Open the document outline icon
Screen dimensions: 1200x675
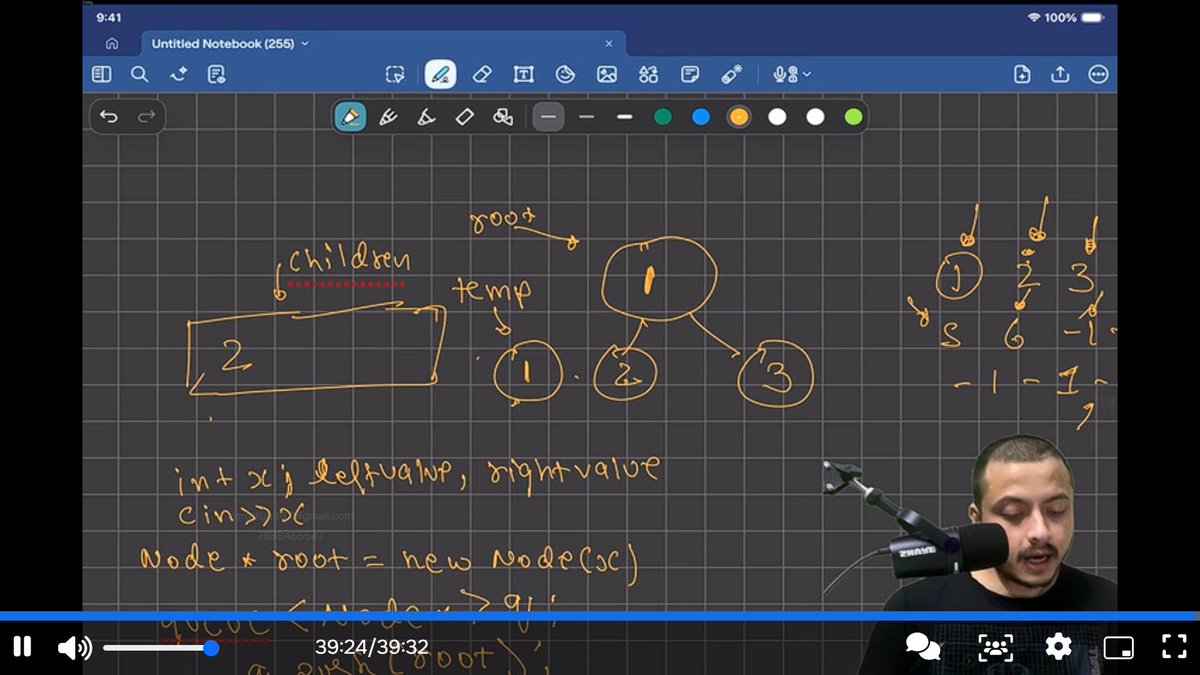tap(216, 74)
